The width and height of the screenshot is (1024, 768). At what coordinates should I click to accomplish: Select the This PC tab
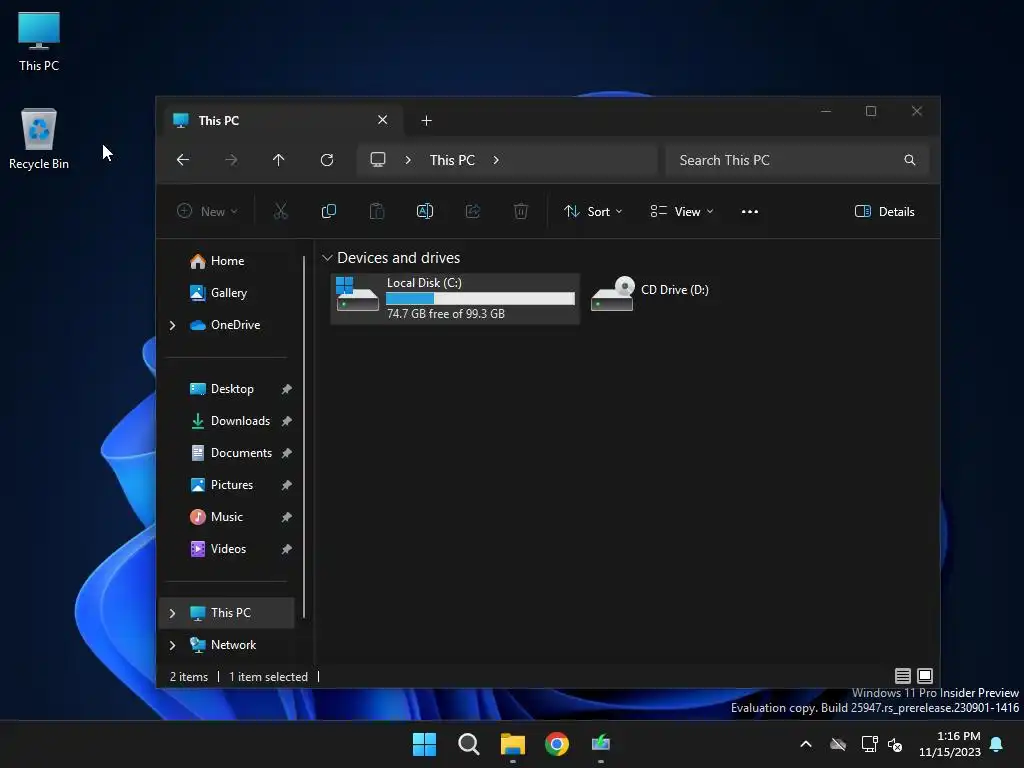point(281,121)
